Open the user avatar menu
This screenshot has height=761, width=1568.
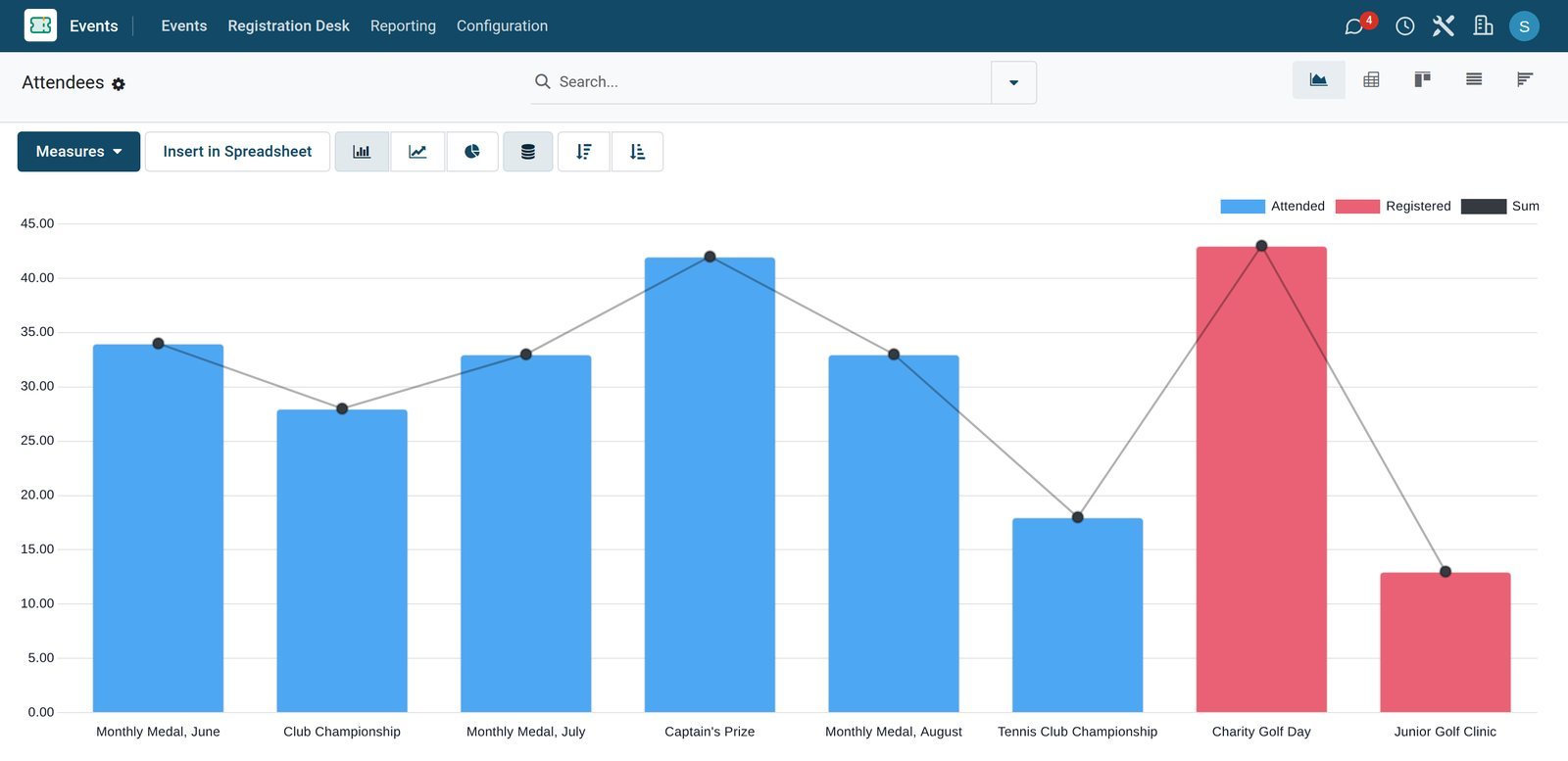point(1524,26)
